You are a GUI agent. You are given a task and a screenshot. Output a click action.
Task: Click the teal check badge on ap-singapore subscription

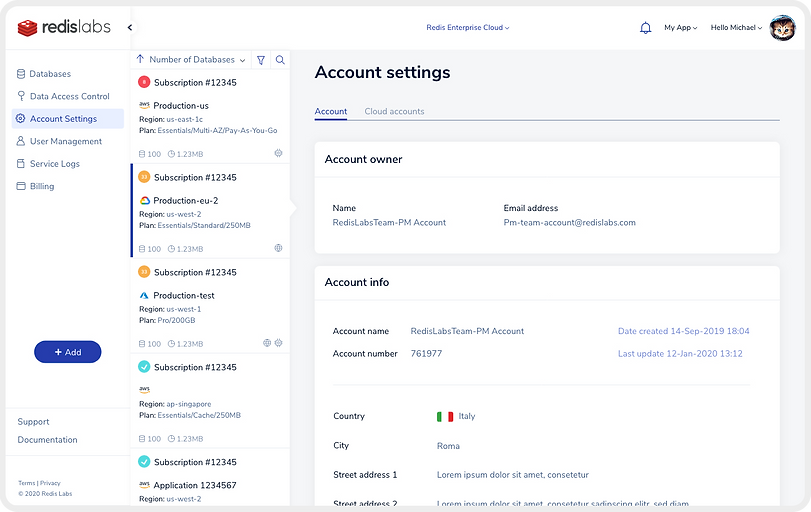click(x=144, y=367)
